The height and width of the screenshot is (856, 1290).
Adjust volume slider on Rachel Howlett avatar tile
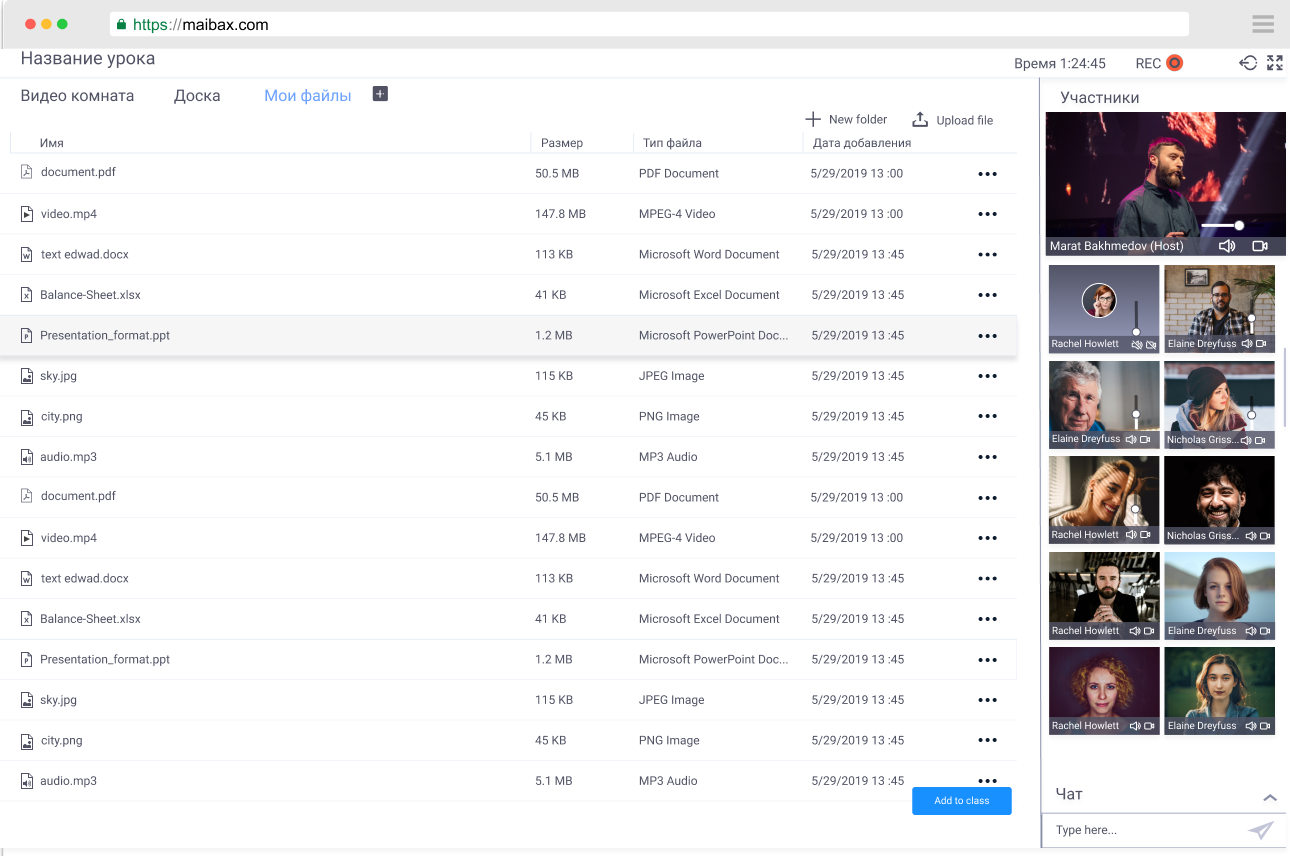coord(1137,317)
